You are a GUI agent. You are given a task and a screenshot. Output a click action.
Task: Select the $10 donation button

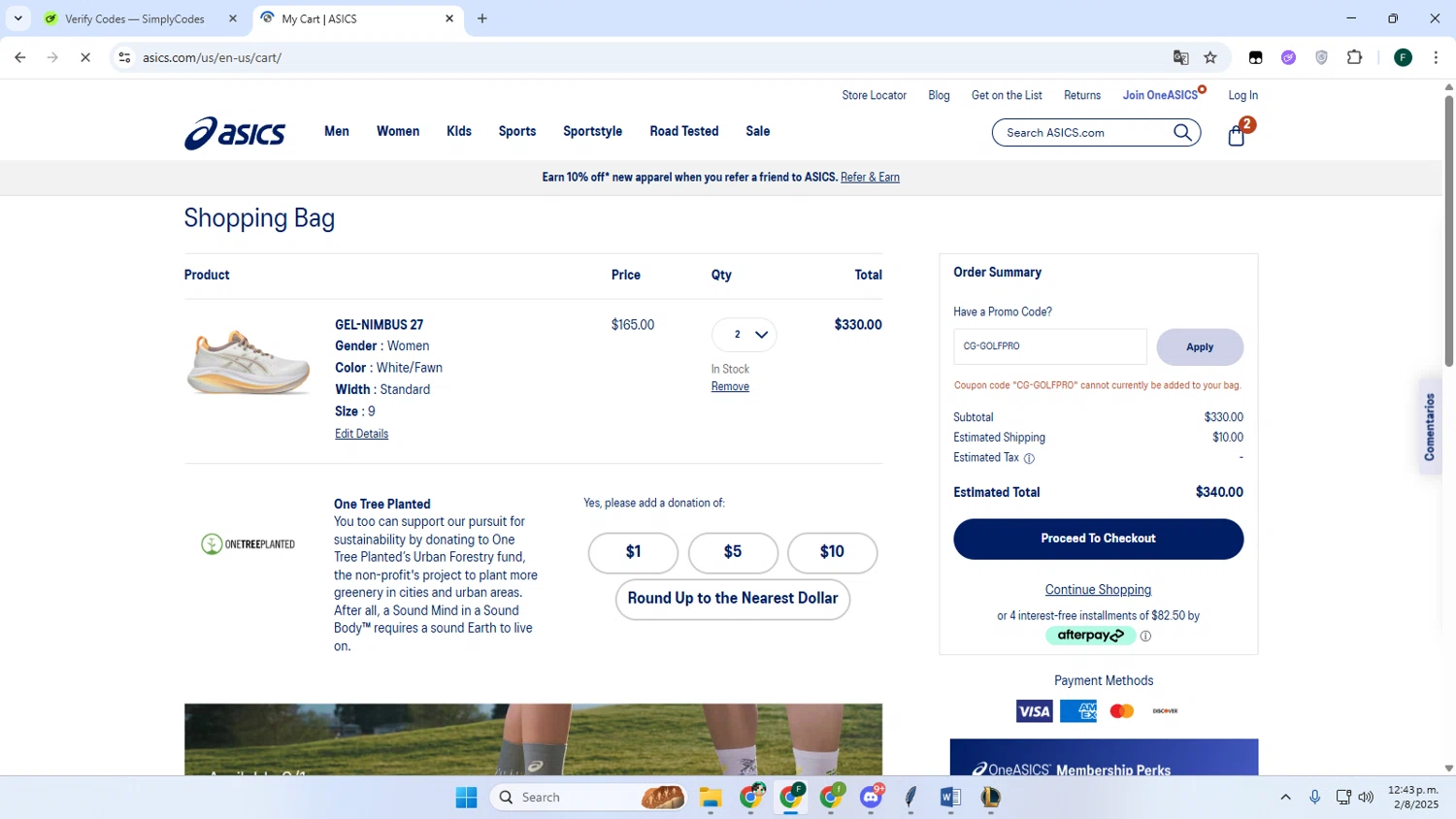(x=832, y=552)
